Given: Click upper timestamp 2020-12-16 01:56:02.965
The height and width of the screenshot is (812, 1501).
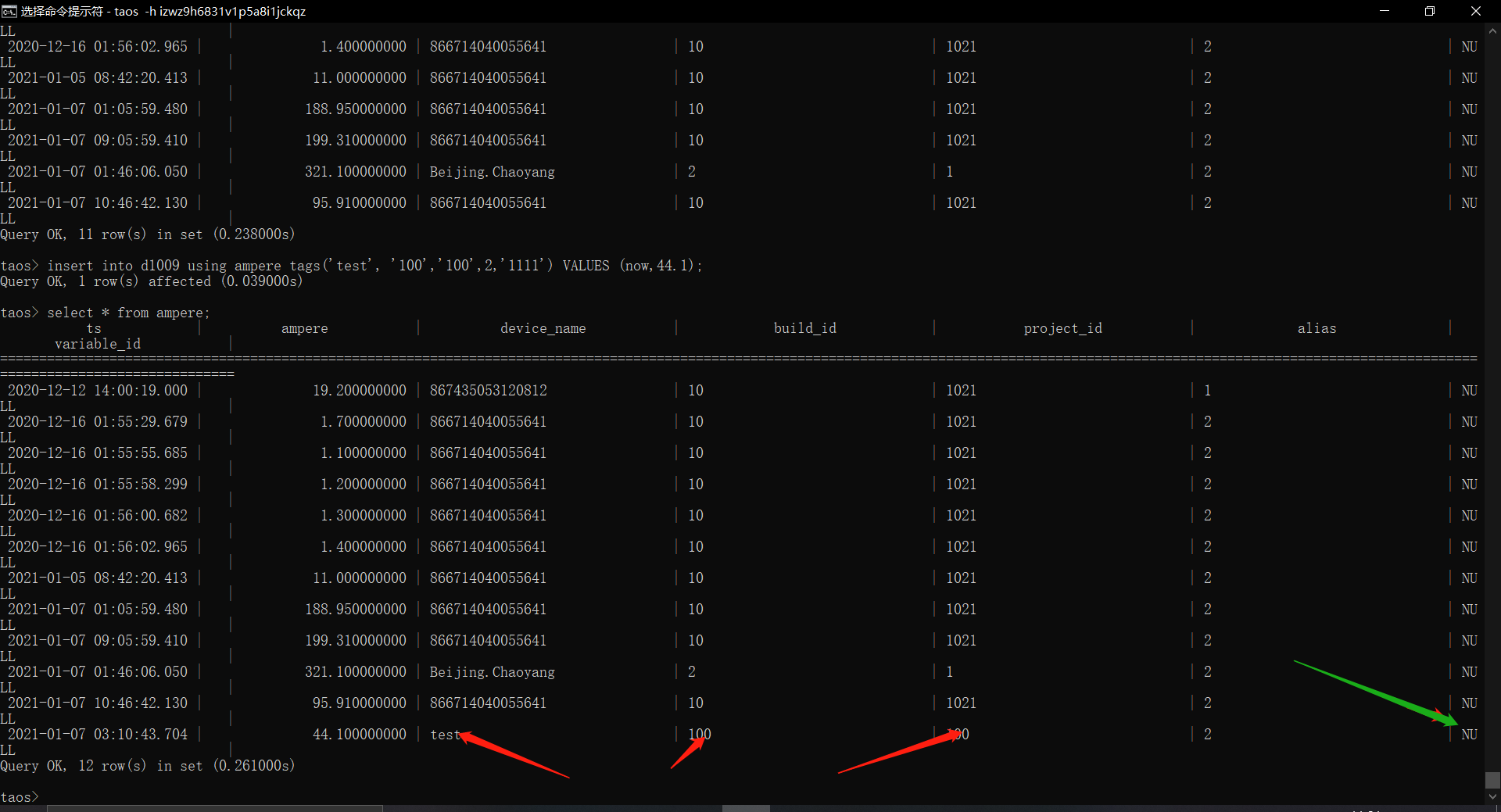Looking at the screenshot, I should [98, 47].
